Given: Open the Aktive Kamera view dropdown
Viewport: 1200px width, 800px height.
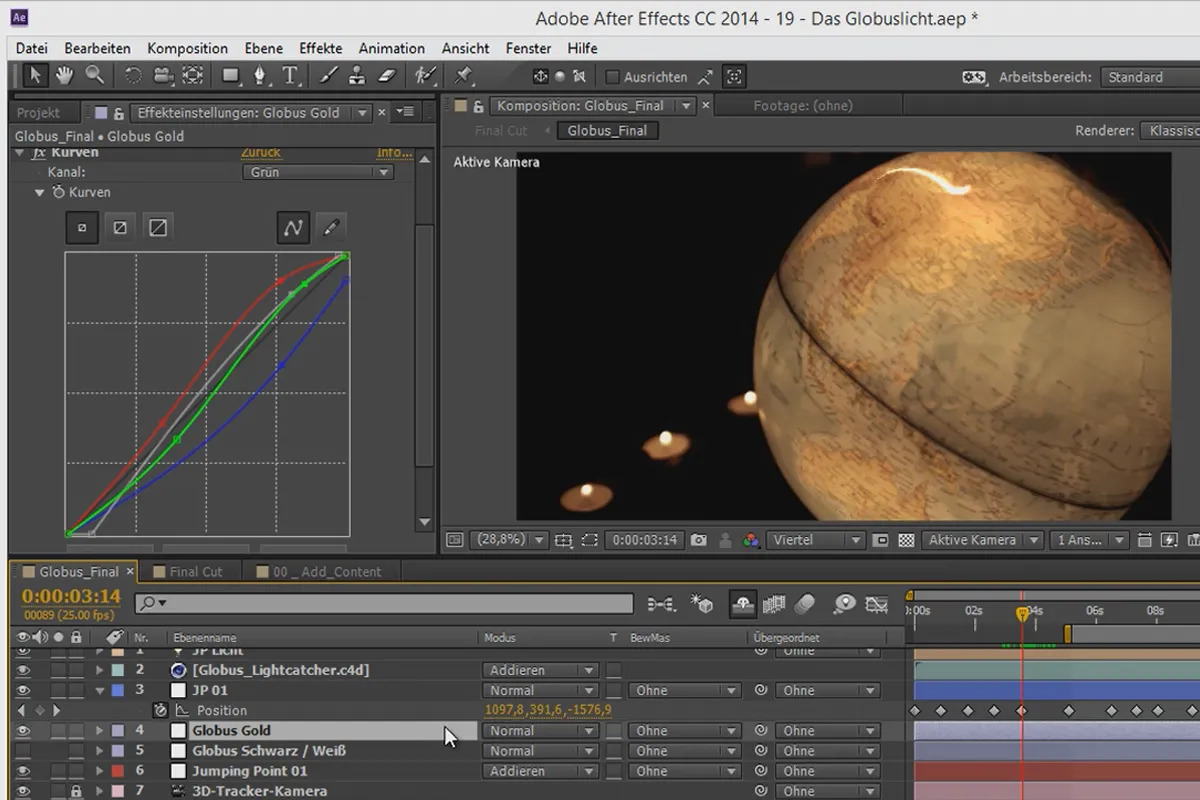Looking at the screenshot, I should tap(982, 540).
